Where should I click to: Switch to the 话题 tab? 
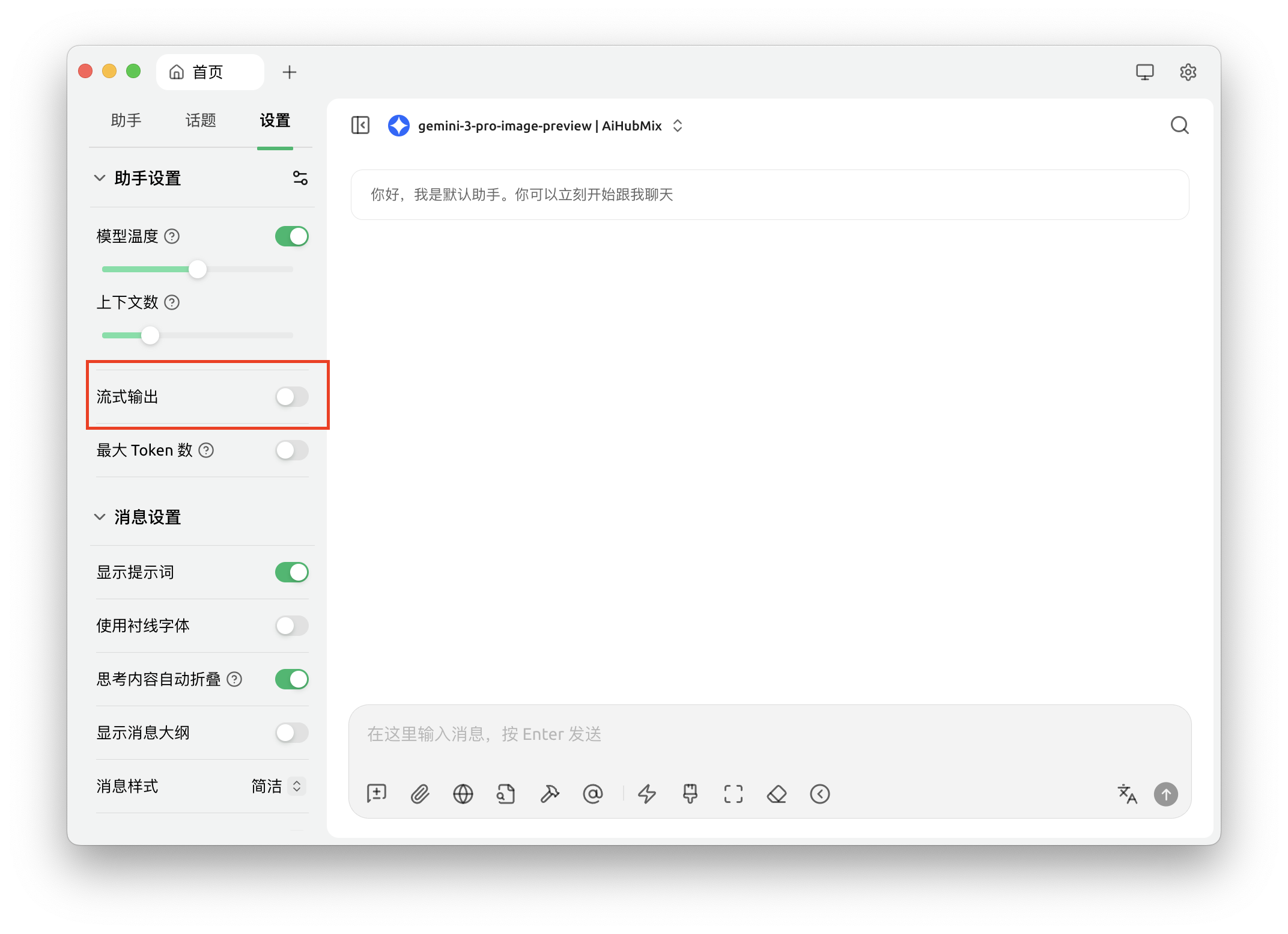(x=201, y=120)
